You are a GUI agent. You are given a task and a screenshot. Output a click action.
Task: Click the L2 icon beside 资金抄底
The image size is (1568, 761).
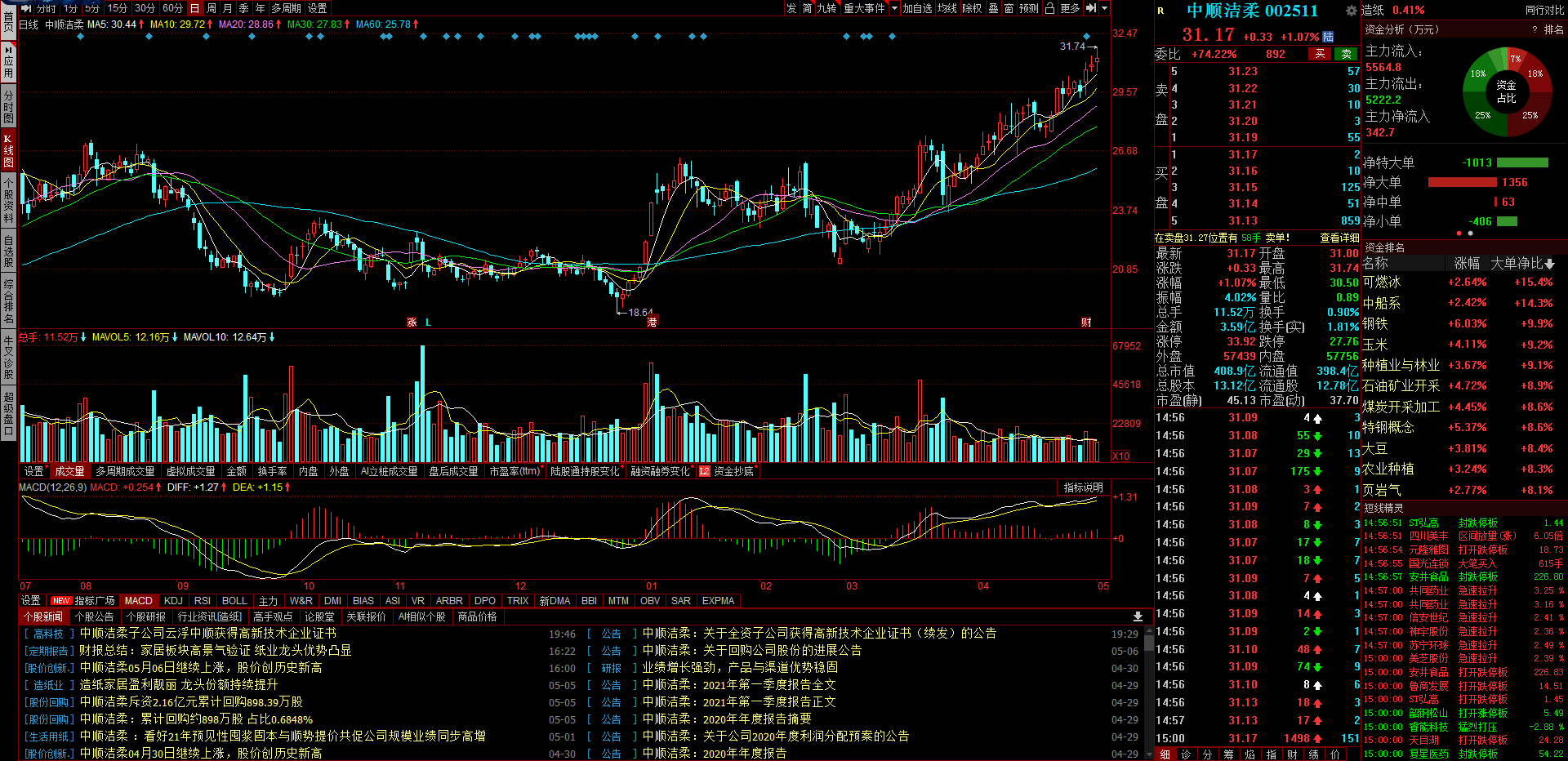tap(704, 471)
